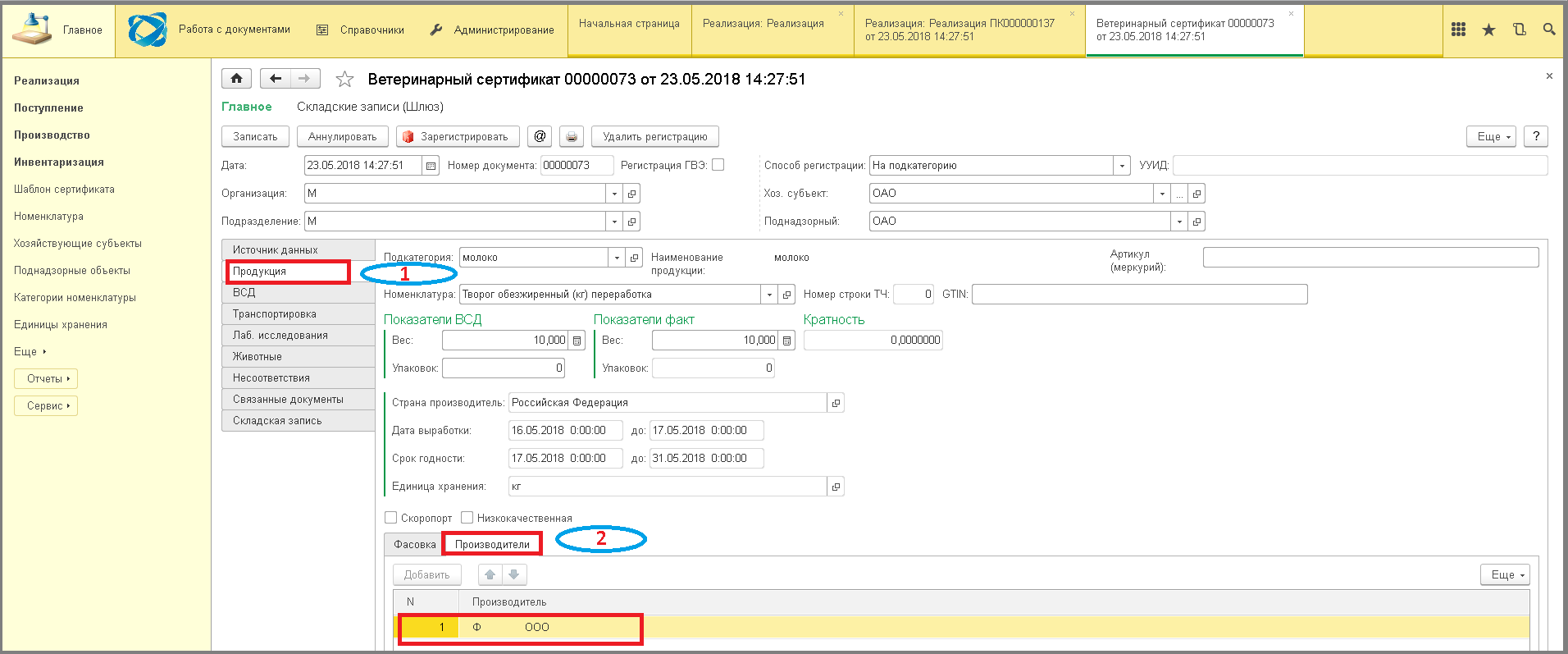The width and height of the screenshot is (1568, 654).
Task: Toggle Регистрация ГВЭ checkbox
Action: (718, 165)
